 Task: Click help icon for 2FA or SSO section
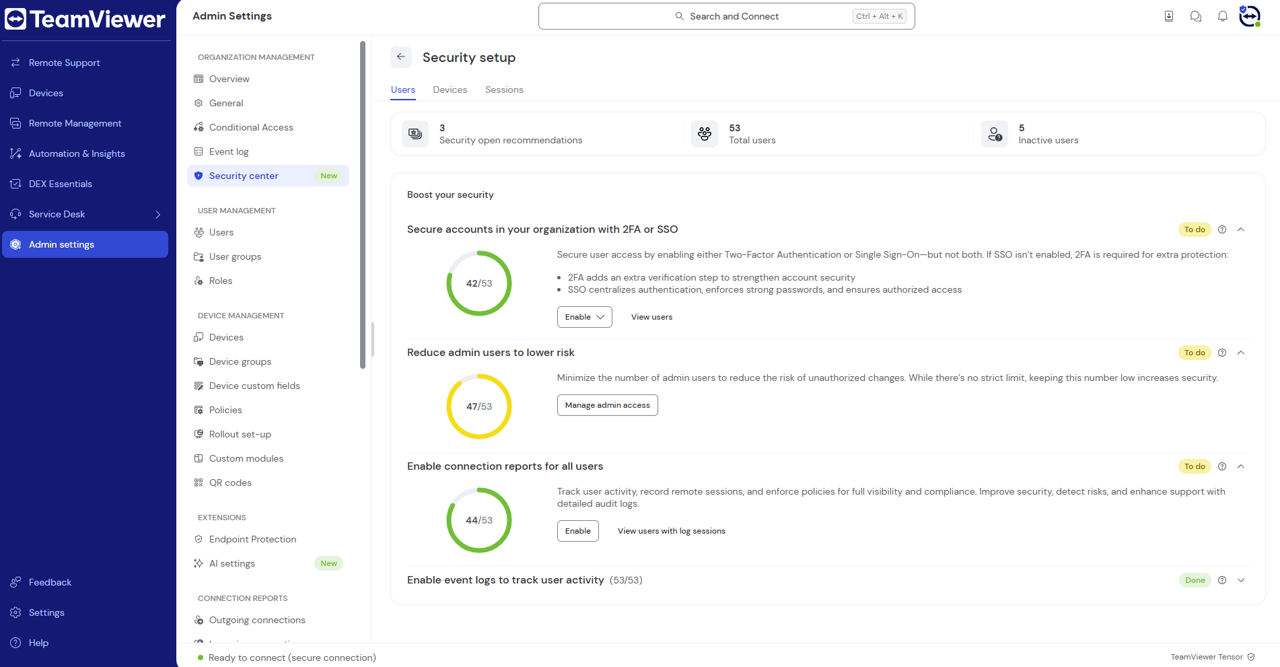[x=1222, y=230]
